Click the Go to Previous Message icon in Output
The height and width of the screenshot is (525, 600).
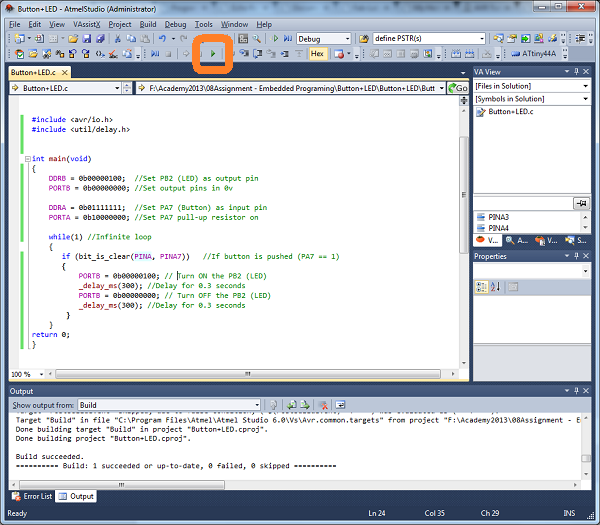click(x=292, y=405)
